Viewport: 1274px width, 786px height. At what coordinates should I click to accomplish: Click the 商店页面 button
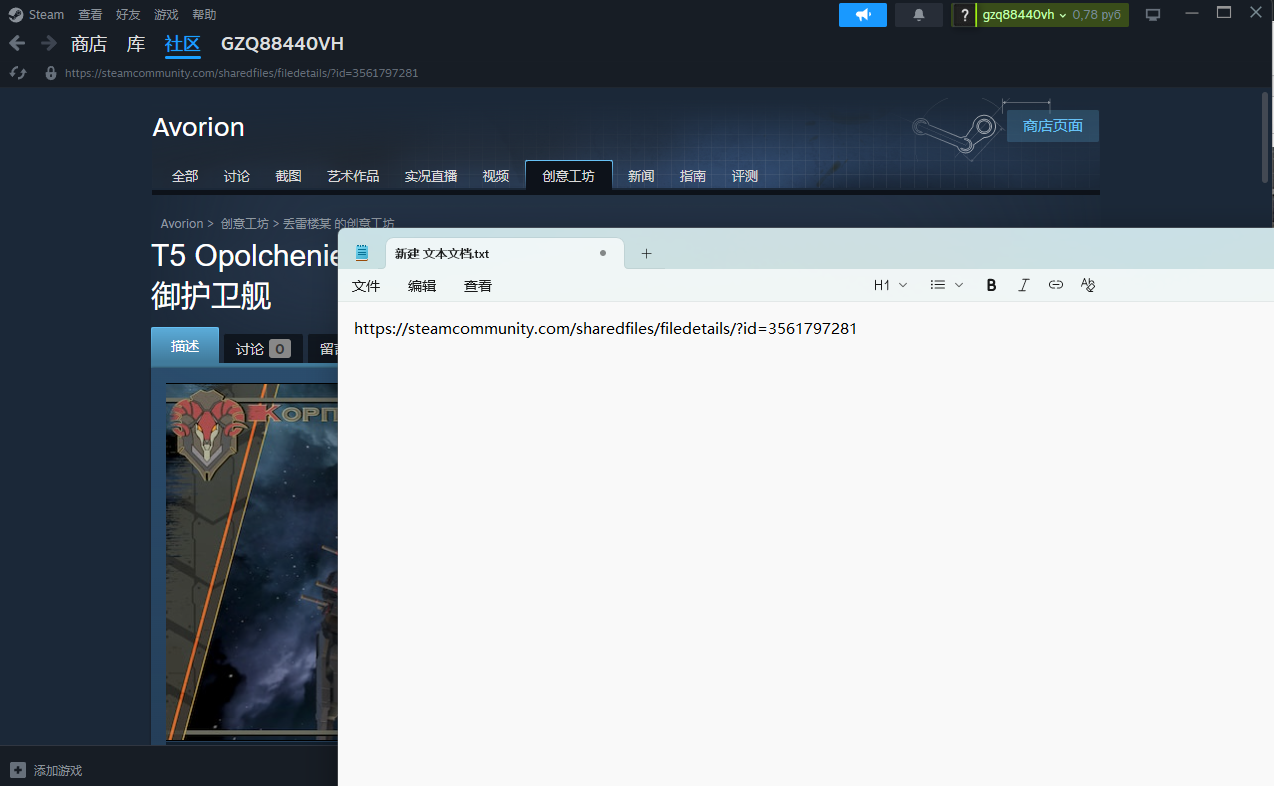1052,126
